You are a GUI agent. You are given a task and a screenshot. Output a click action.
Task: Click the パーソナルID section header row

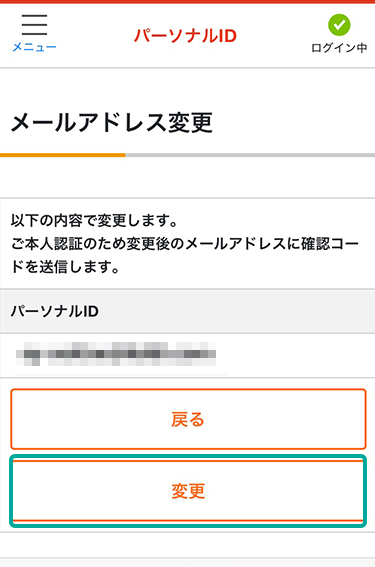(x=187, y=311)
